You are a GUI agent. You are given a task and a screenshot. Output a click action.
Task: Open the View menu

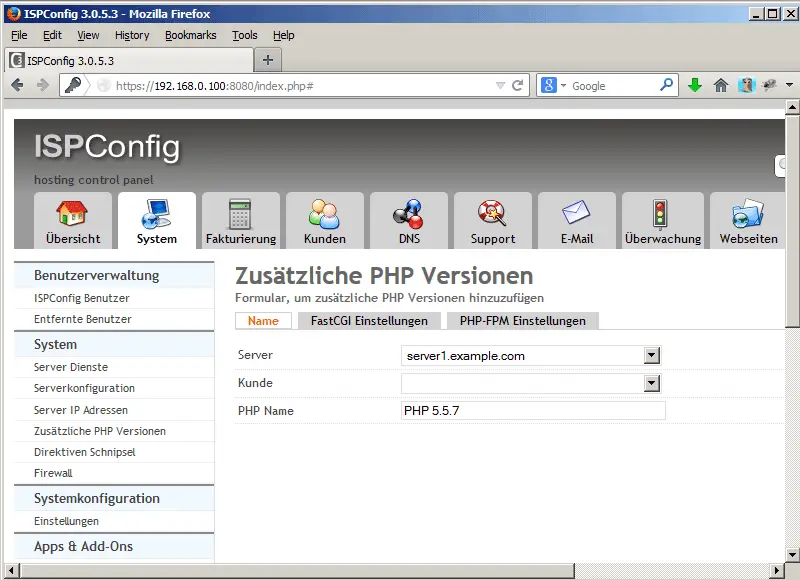[x=88, y=35]
